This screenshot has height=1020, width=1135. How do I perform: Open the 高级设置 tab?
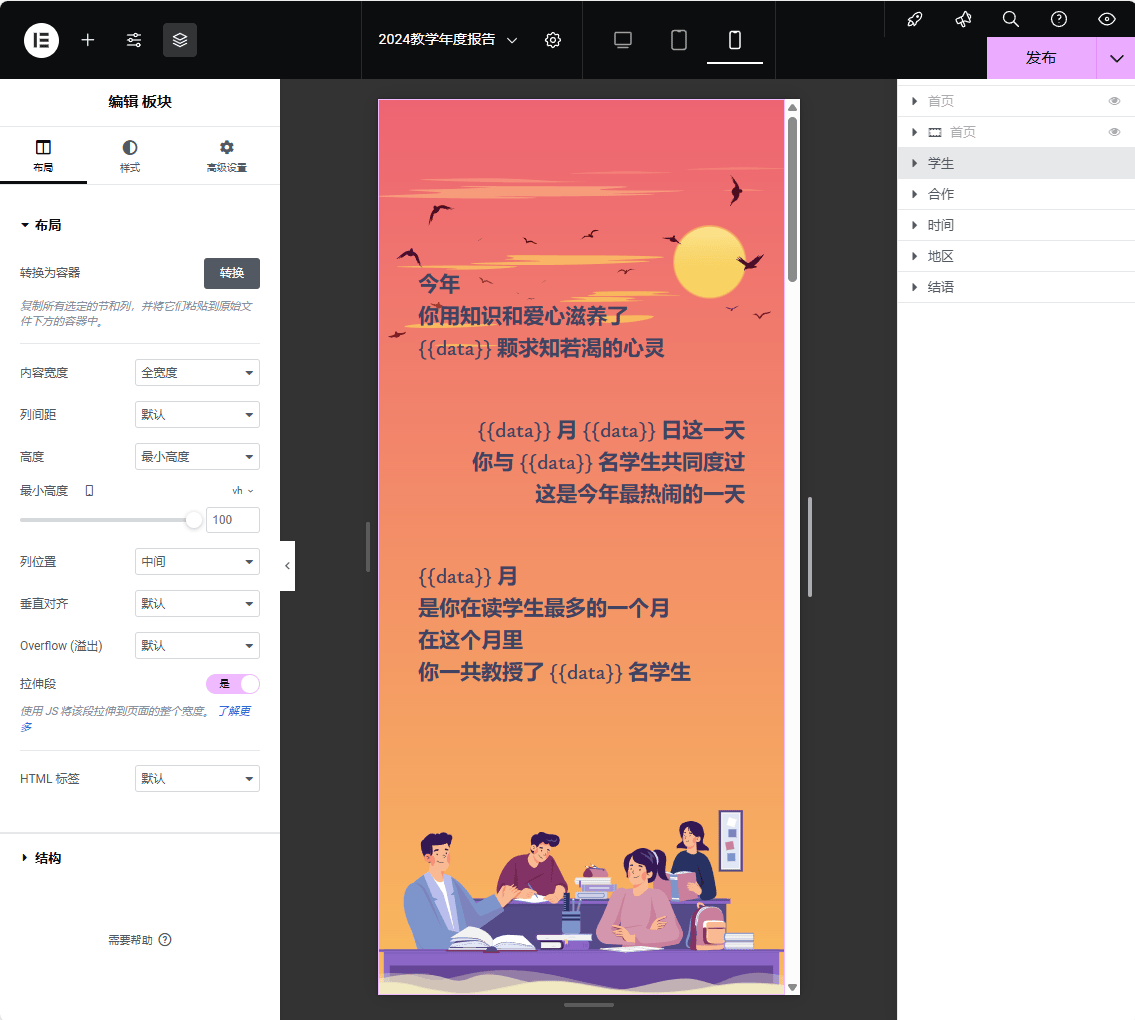(x=226, y=156)
